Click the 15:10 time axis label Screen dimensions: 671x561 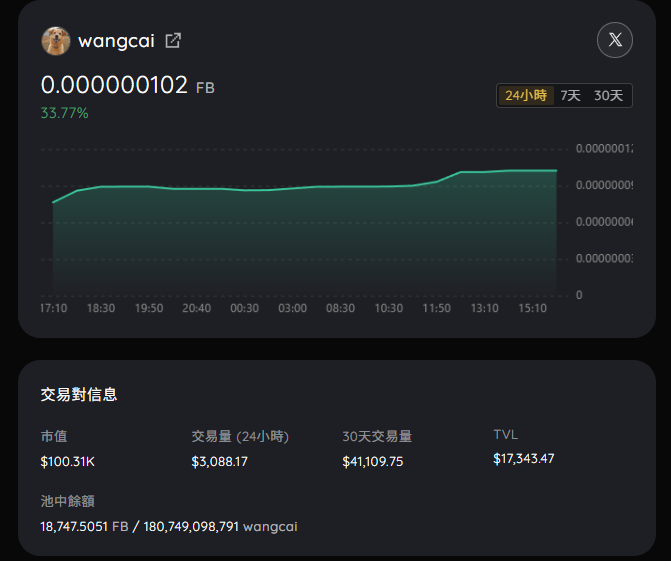click(x=532, y=308)
